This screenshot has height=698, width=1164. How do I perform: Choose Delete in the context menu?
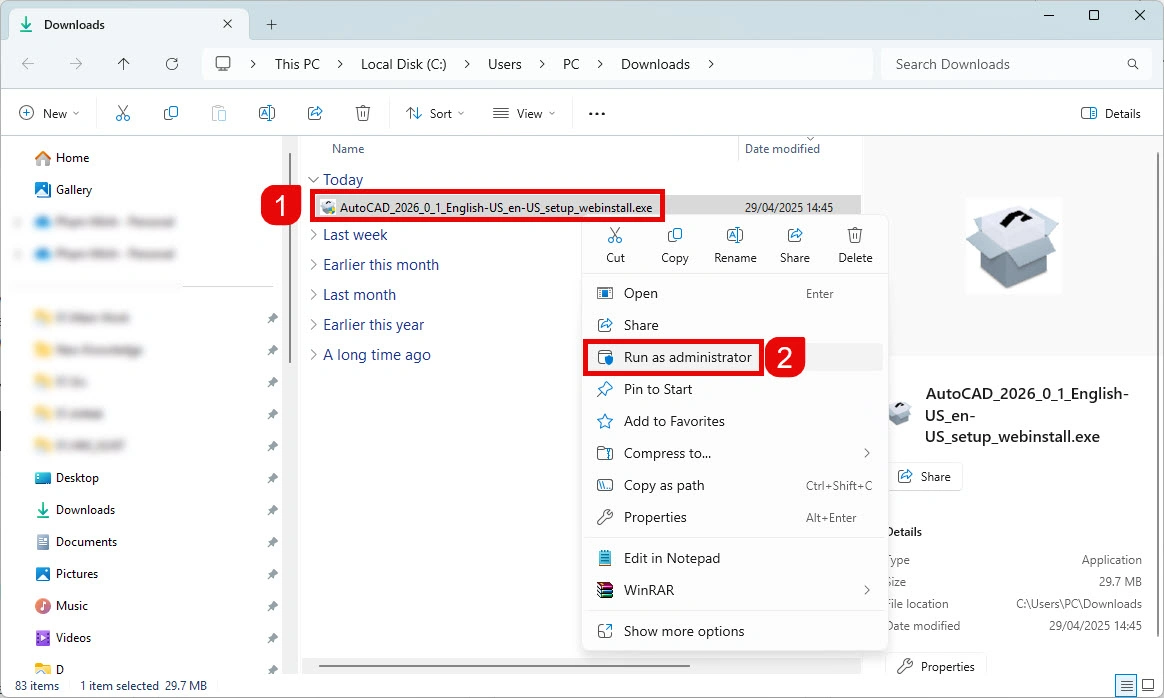click(x=855, y=245)
